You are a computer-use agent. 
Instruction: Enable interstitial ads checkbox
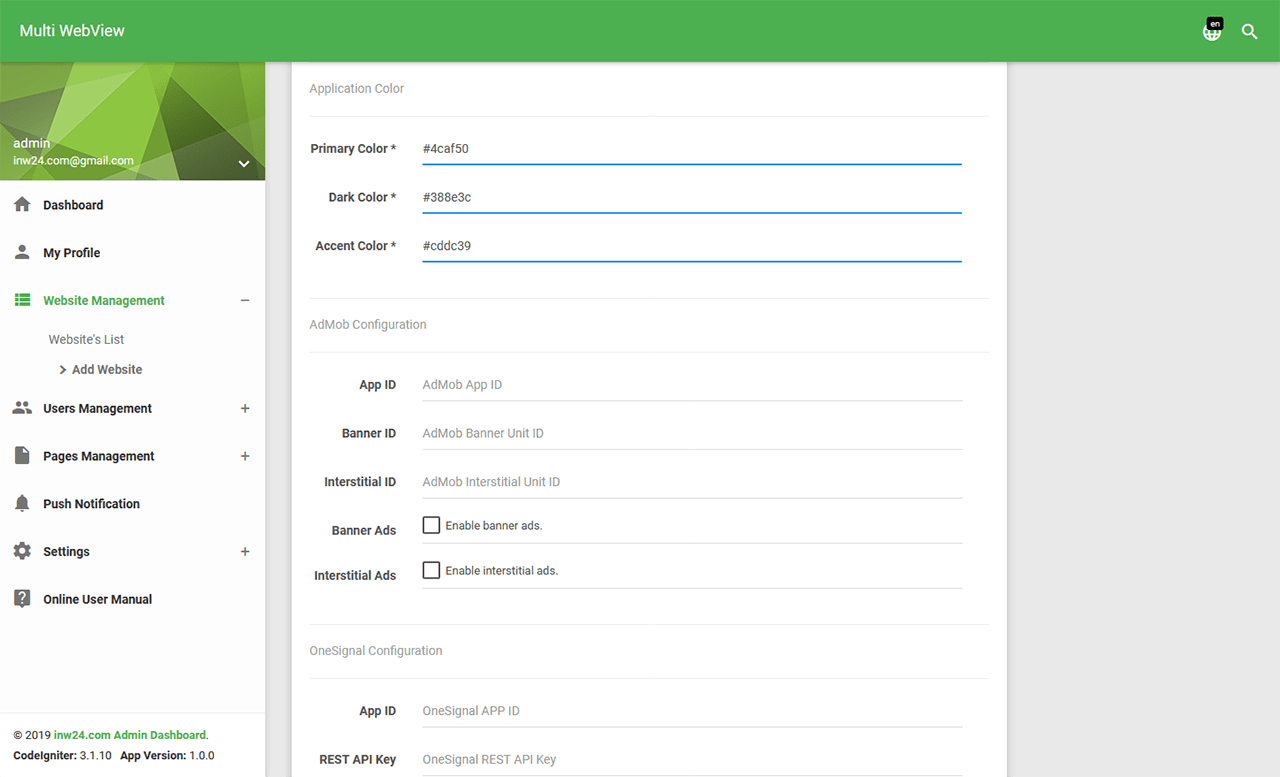point(431,570)
